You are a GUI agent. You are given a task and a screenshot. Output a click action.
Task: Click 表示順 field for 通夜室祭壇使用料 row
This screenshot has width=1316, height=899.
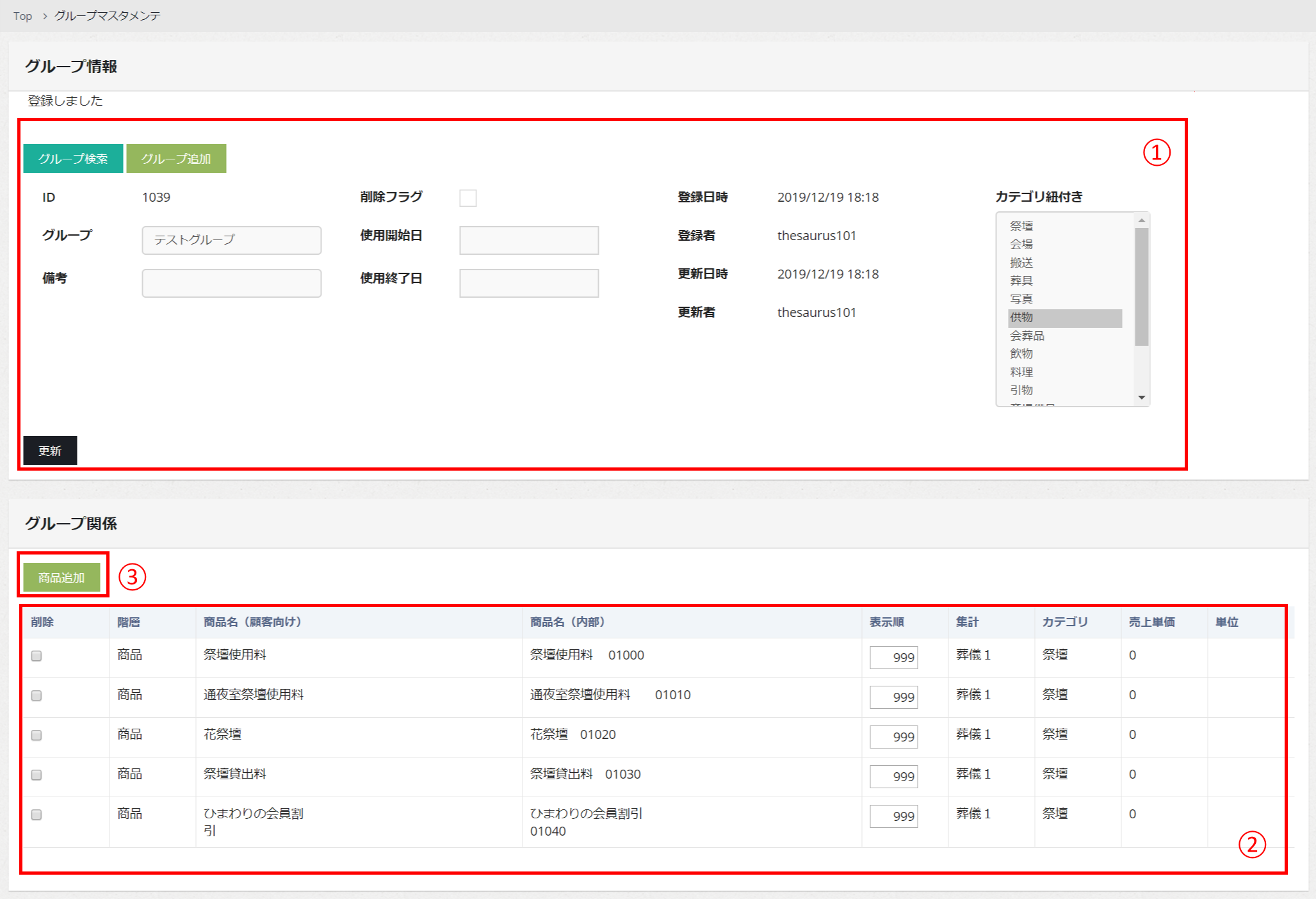coord(893,697)
